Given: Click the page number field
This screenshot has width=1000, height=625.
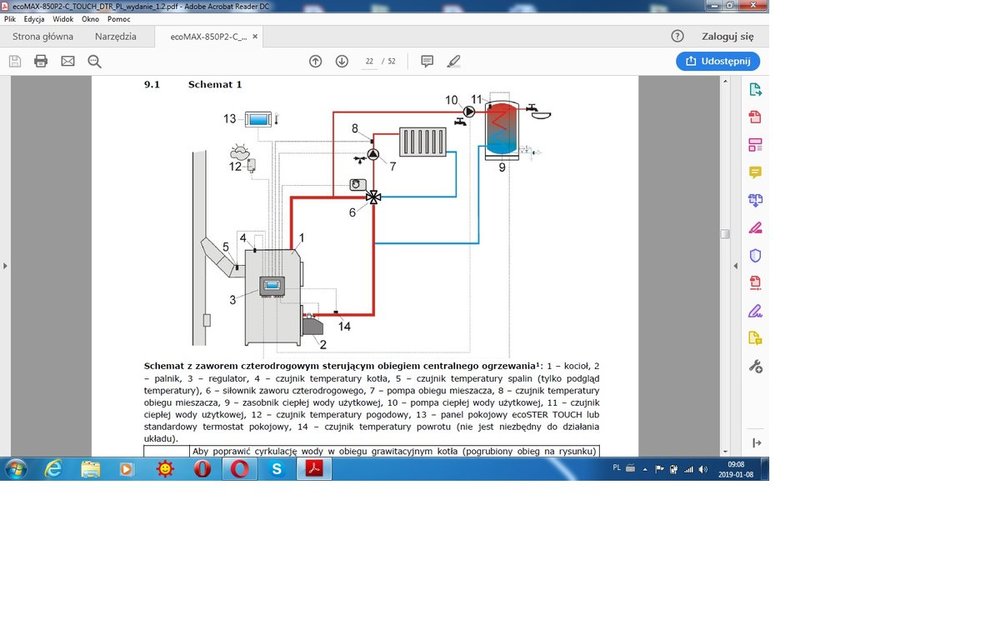Looking at the screenshot, I should (369, 61).
